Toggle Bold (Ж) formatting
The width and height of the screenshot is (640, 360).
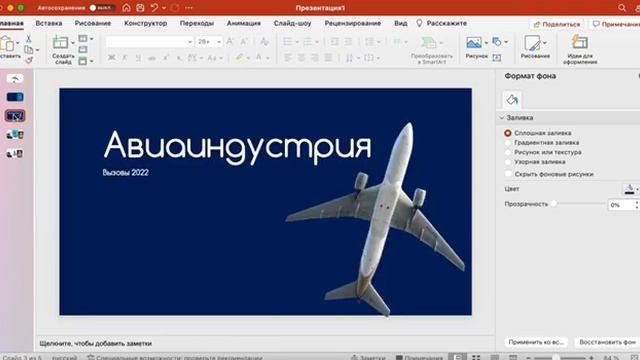pyautogui.click(x=111, y=58)
